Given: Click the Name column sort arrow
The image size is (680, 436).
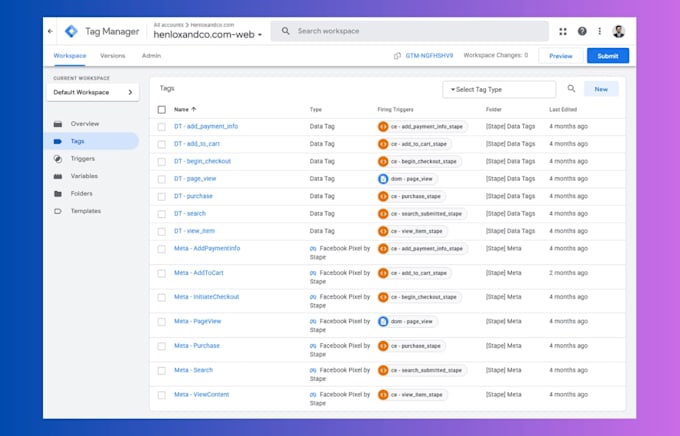Looking at the screenshot, I should point(194,109).
